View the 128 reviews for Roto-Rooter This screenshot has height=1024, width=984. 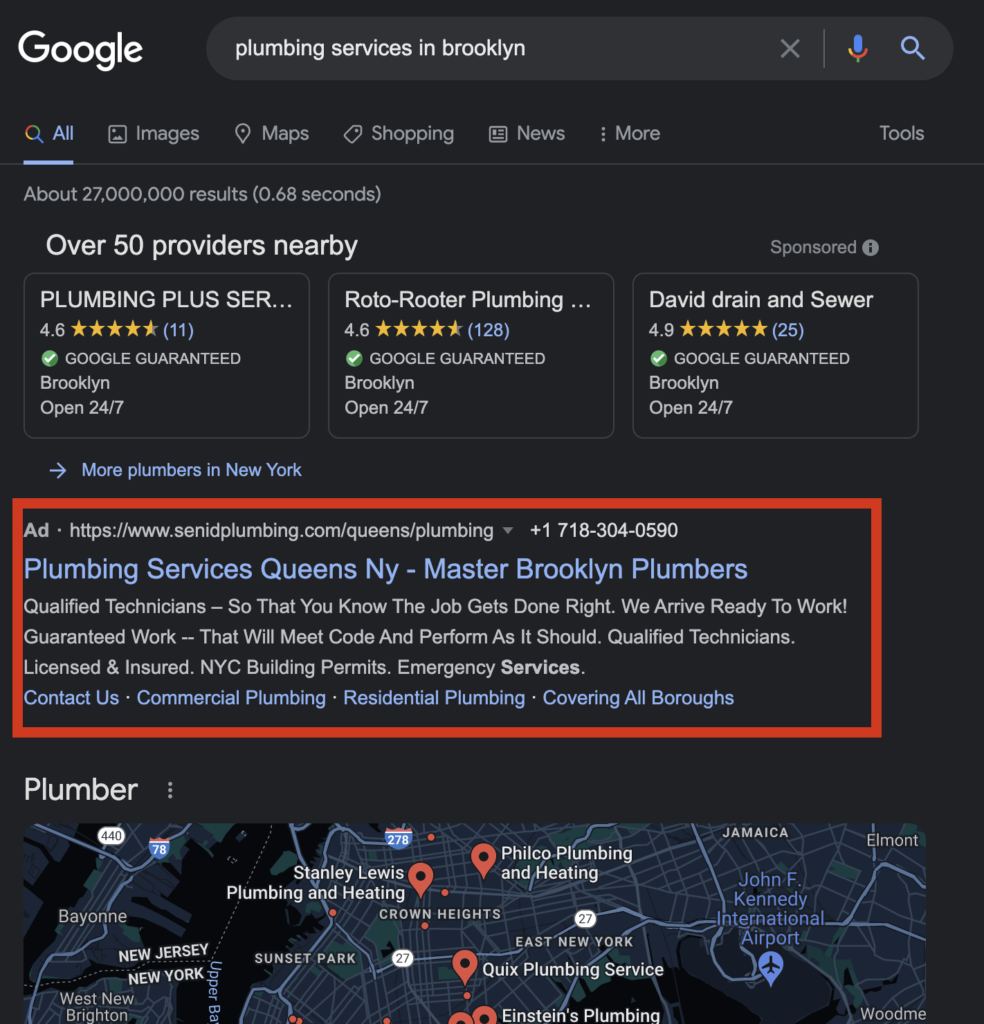click(488, 330)
